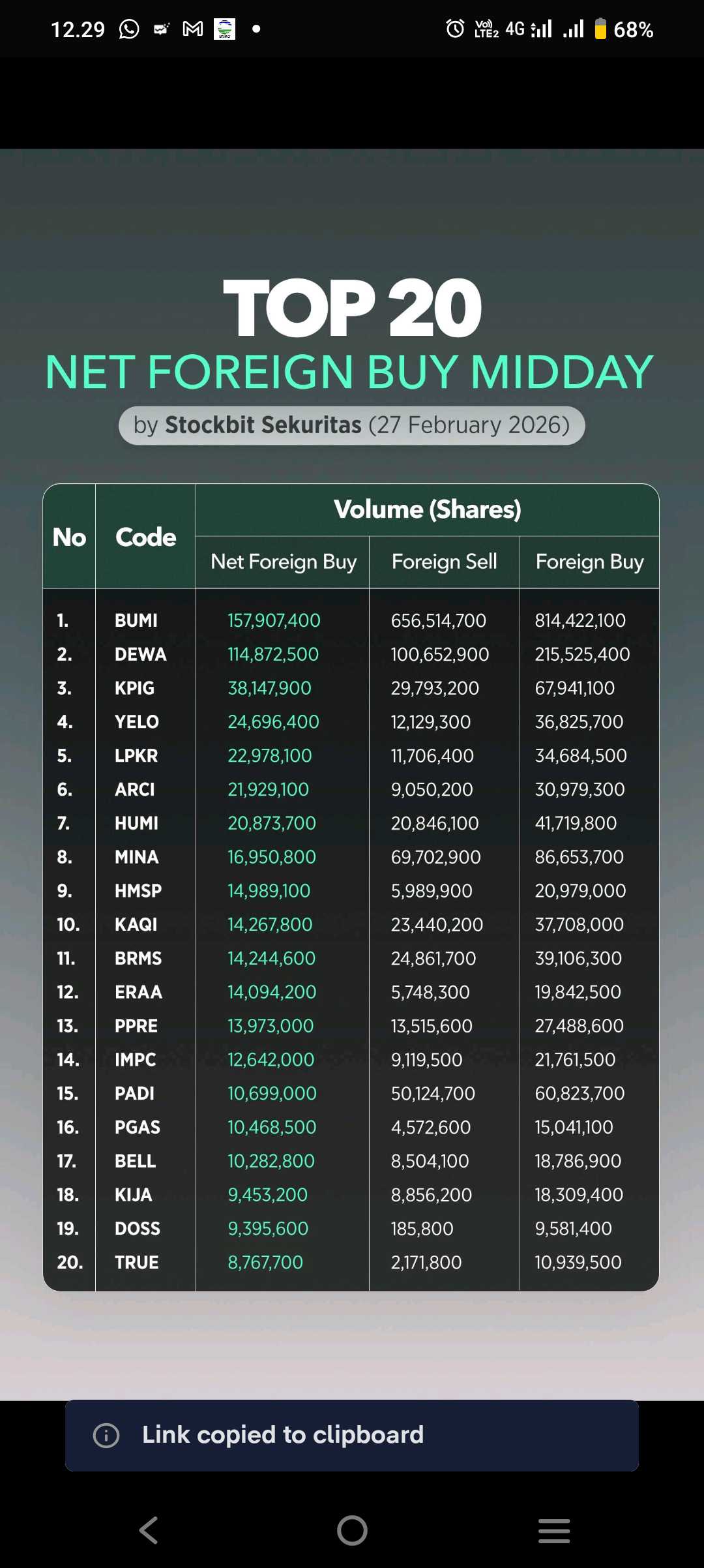Tap BUMI net foreign buy value 157,907,400

coord(274,620)
